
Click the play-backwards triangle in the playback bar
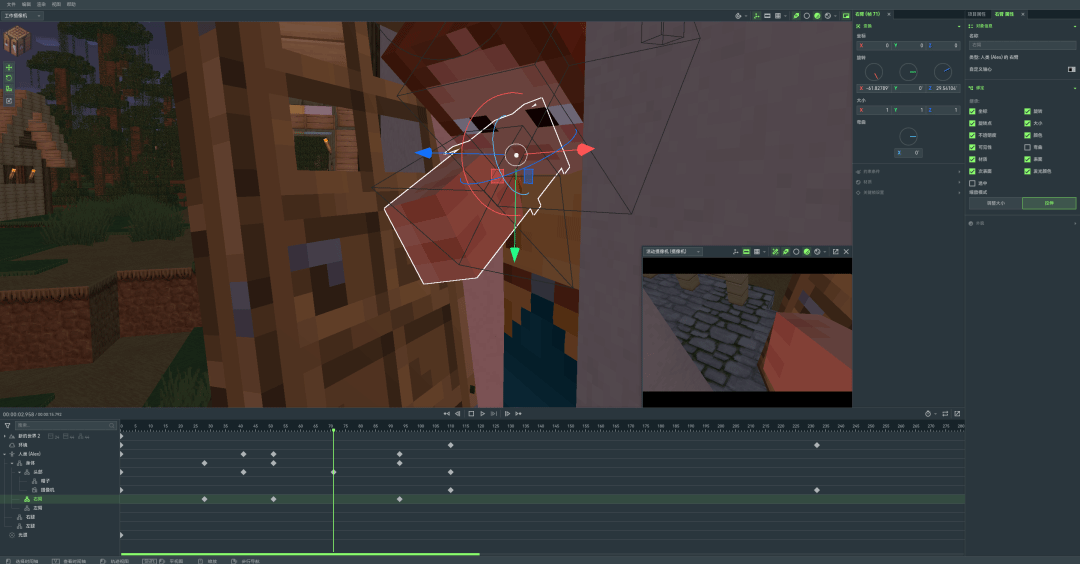(458, 414)
